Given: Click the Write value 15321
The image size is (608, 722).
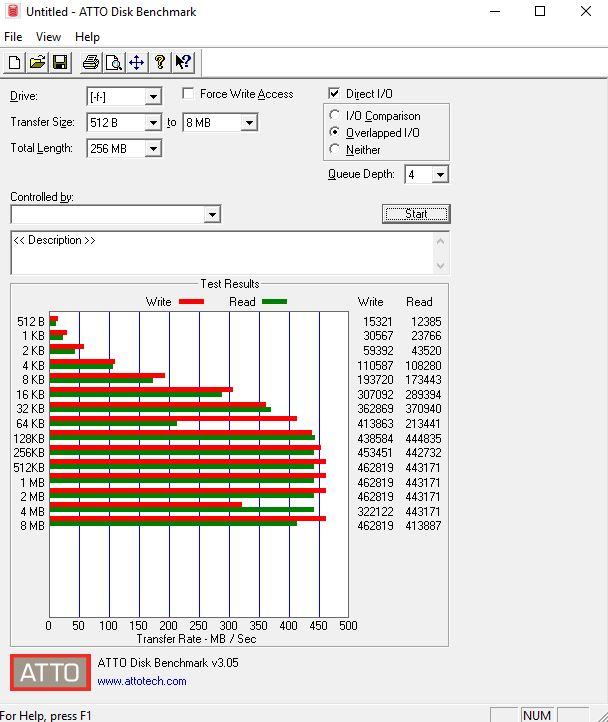Looking at the screenshot, I should pyautogui.click(x=378, y=321).
